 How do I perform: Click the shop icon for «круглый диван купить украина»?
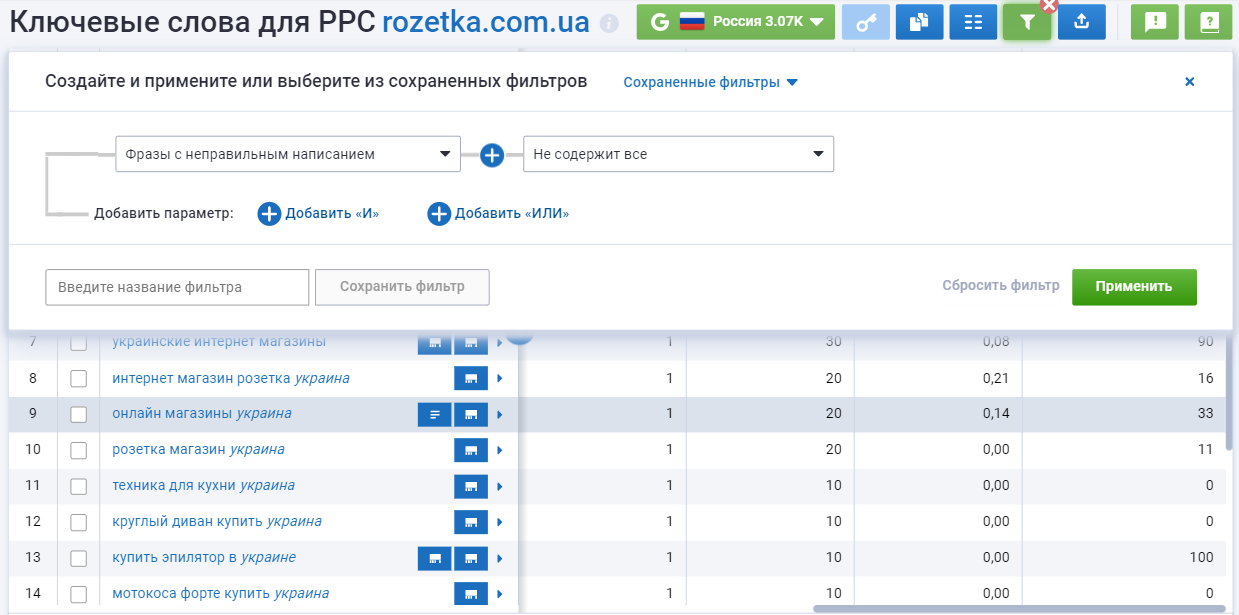(471, 522)
